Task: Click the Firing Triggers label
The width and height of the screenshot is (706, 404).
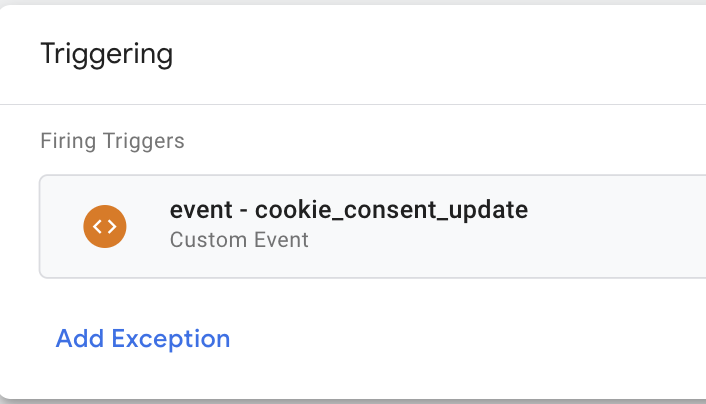Action: coord(113,141)
